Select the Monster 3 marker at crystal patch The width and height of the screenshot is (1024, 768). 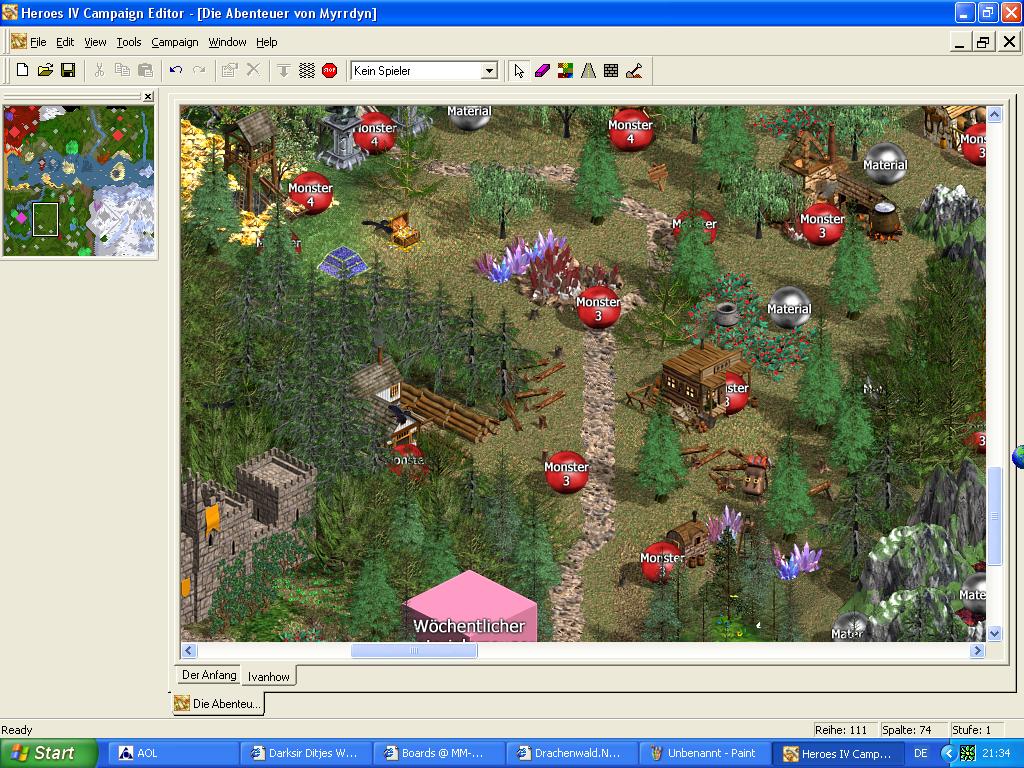(x=598, y=308)
